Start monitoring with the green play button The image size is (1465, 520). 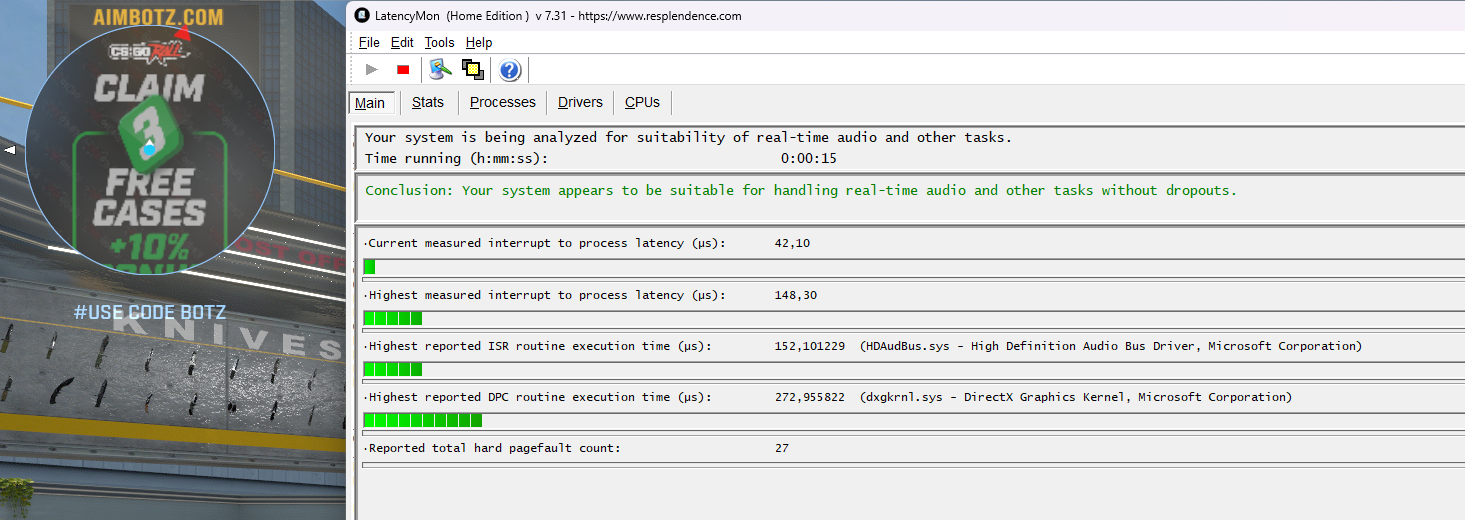coord(372,69)
